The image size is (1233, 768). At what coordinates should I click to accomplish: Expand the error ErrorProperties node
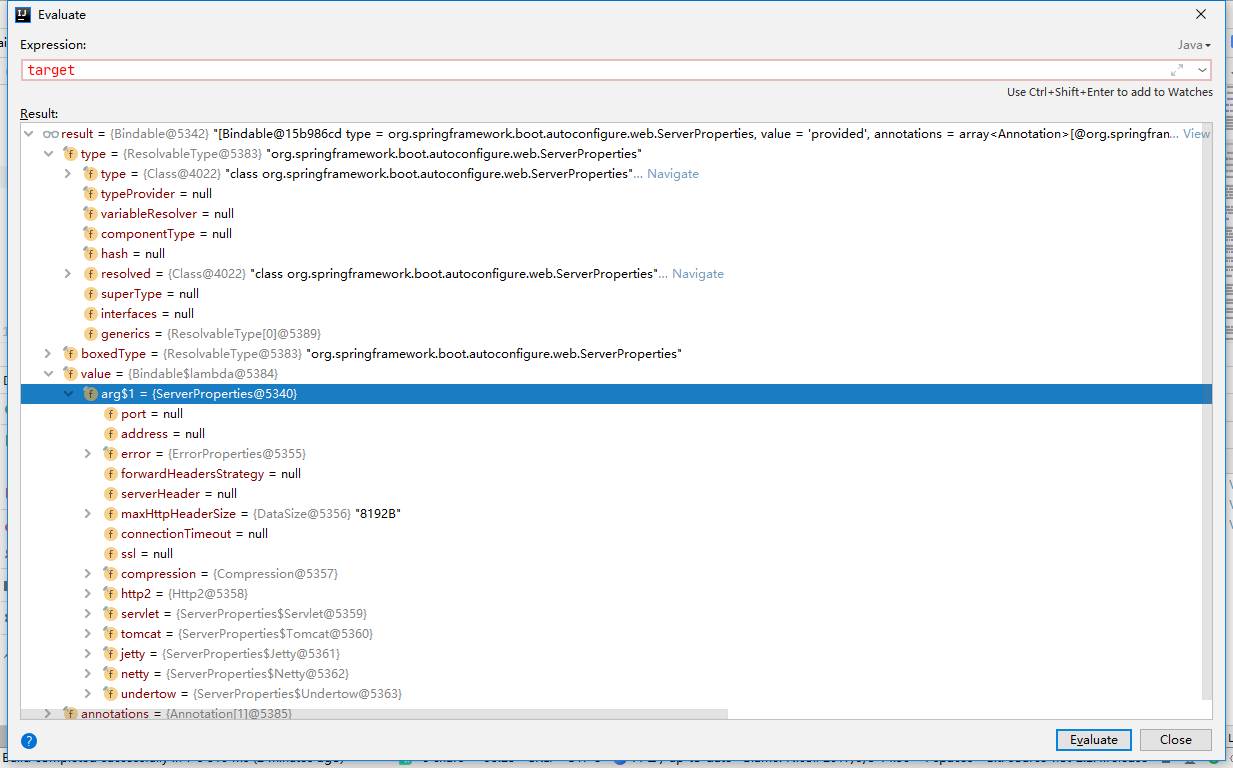coord(89,454)
